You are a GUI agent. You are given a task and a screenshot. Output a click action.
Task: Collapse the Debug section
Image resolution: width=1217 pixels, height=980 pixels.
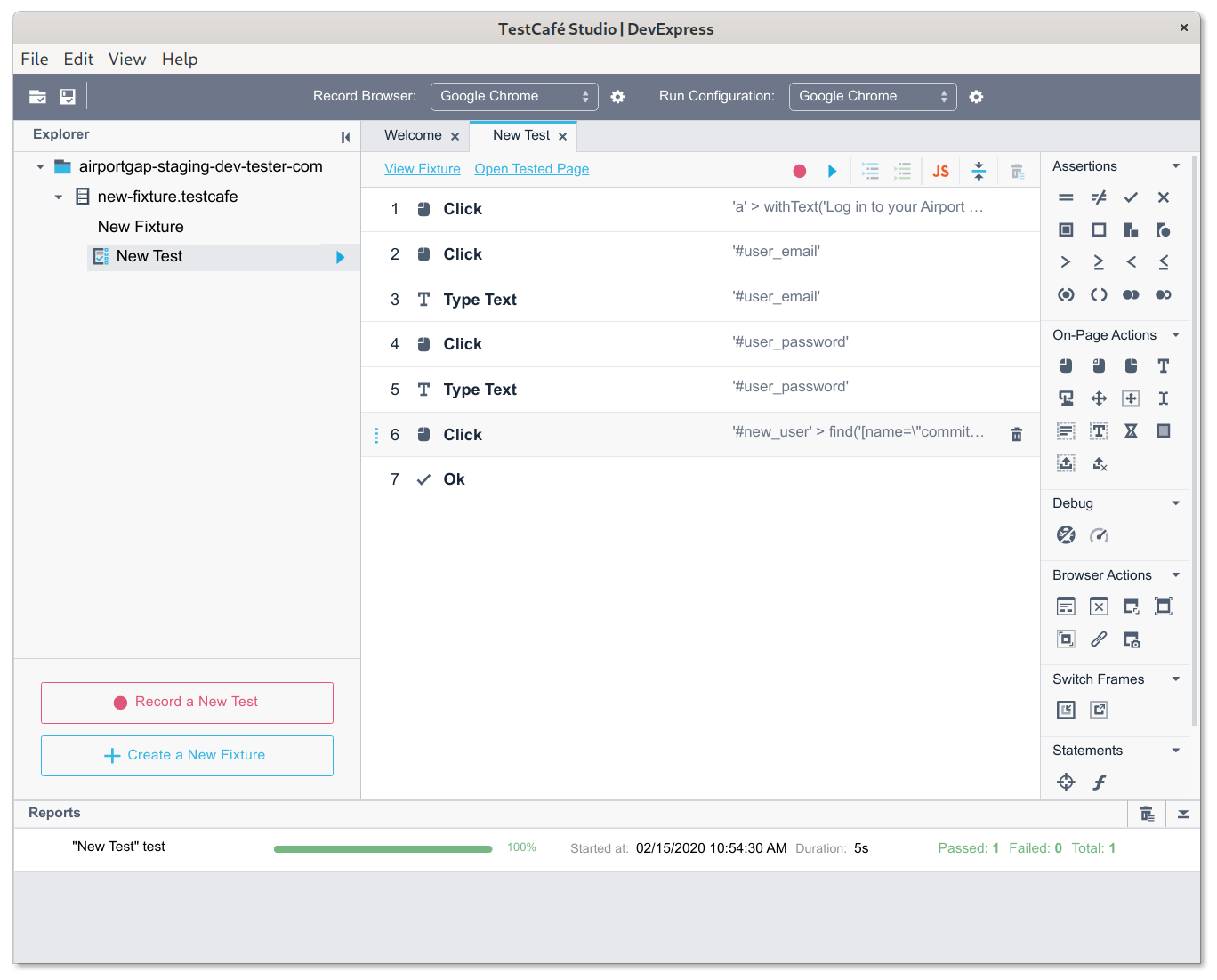click(x=1176, y=503)
